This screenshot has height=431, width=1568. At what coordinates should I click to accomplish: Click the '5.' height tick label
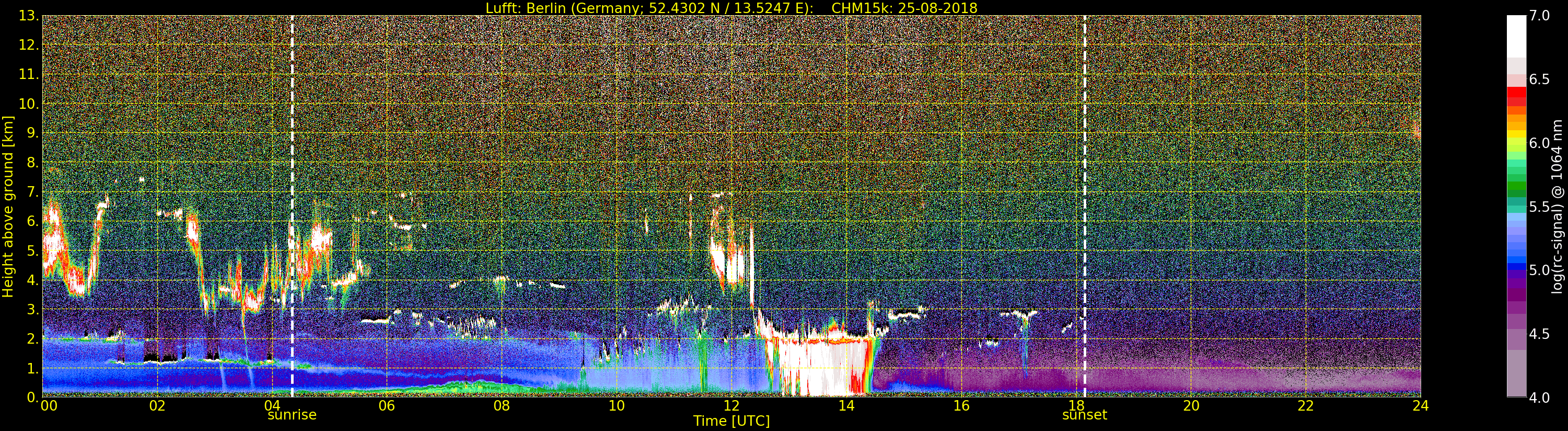32,251
